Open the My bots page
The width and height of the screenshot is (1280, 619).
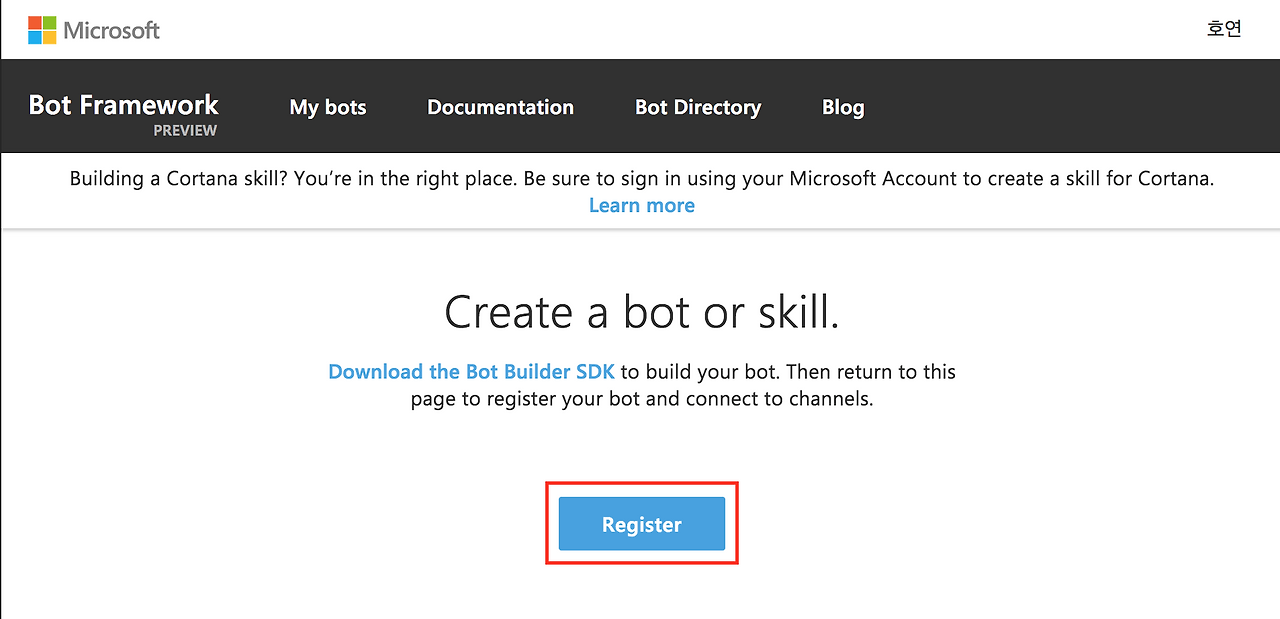[x=327, y=107]
